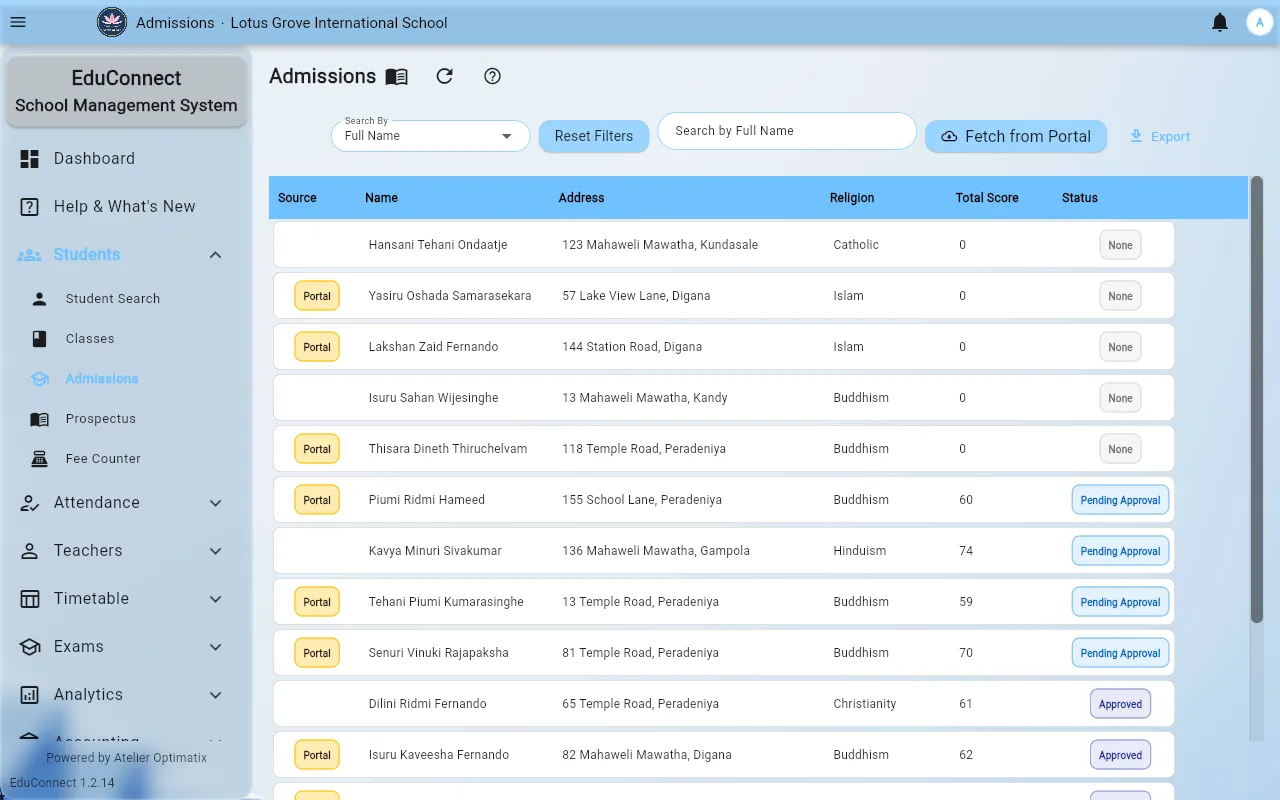This screenshot has height=800, width=1280.
Task: Click Approved status for Dilini Ridmi Fernando
Action: tap(1120, 704)
